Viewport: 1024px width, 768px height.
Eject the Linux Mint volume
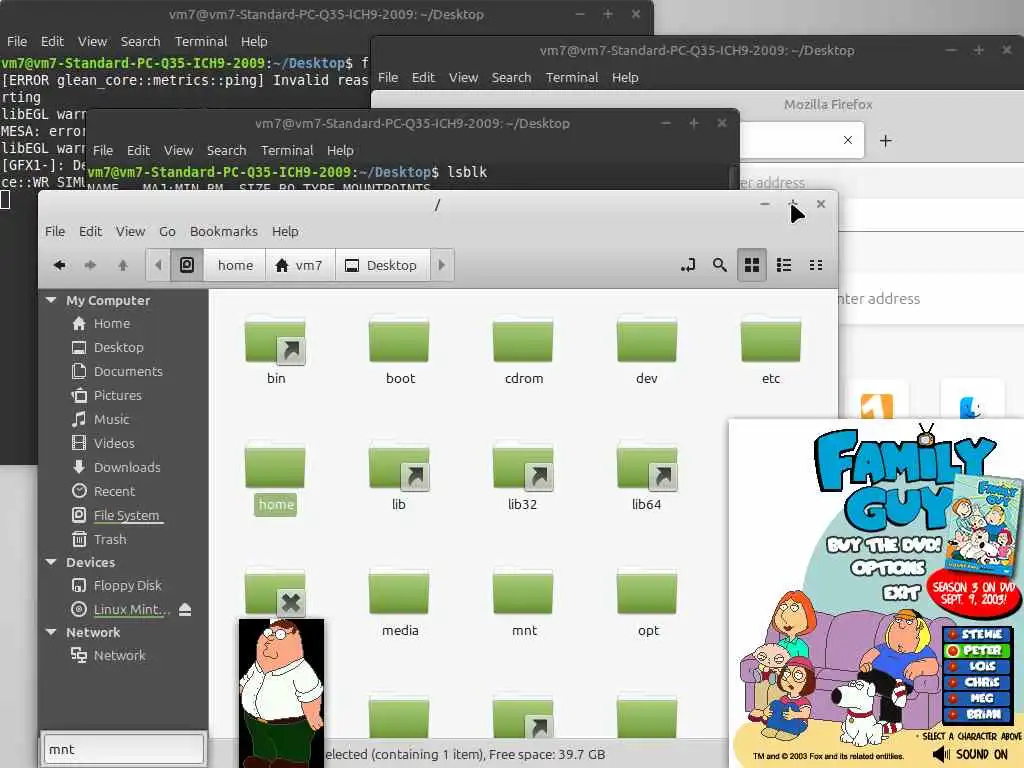[x=185, y=609]
